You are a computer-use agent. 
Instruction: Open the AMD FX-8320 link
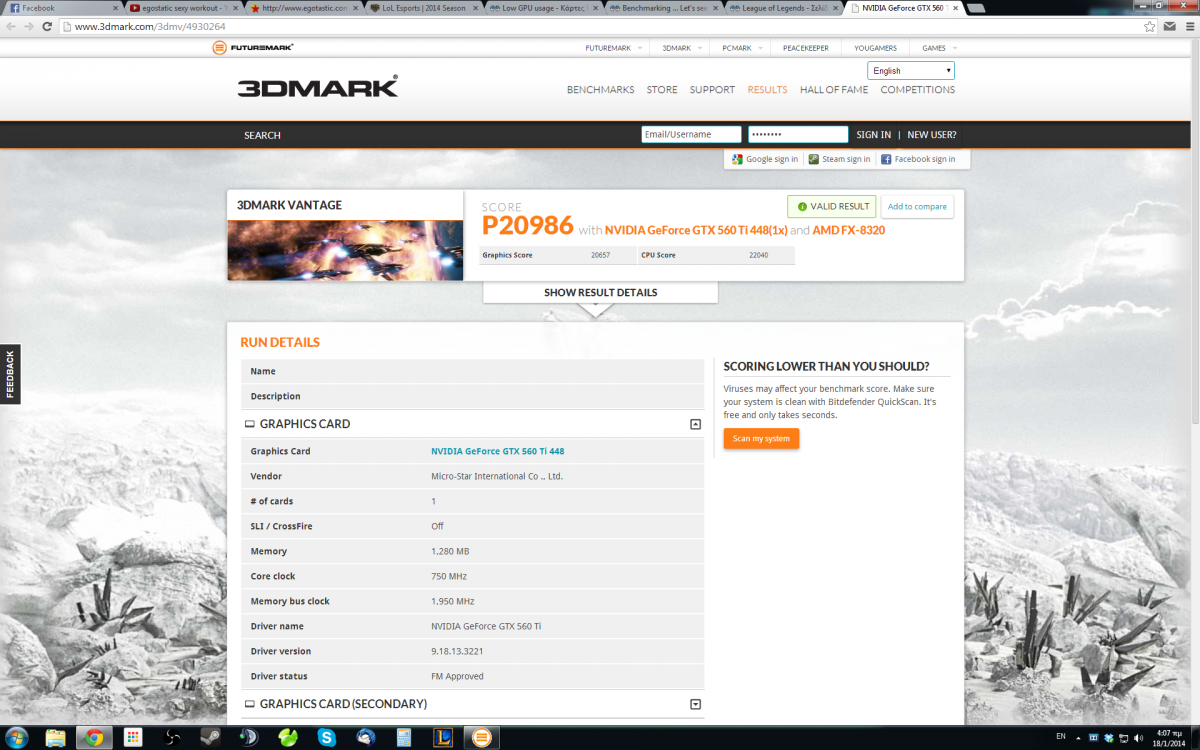click(849, 230)
